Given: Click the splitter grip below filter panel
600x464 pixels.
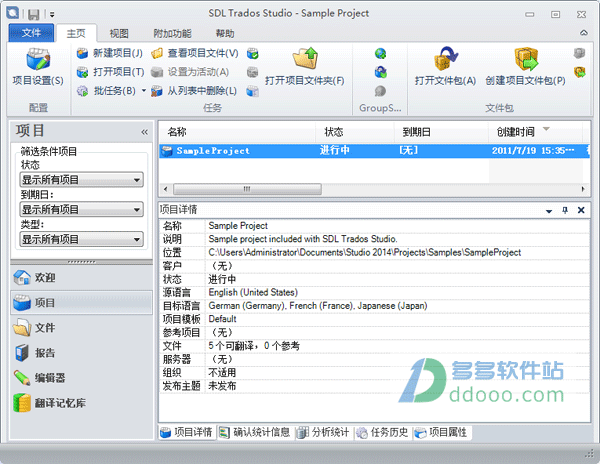Looking at the screenshot, I should point(82,262).
